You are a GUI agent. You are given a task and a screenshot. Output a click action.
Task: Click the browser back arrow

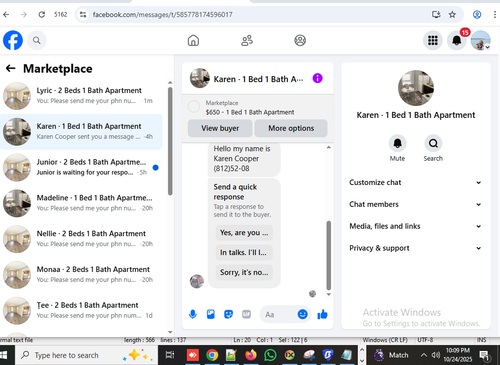(6, 14)
